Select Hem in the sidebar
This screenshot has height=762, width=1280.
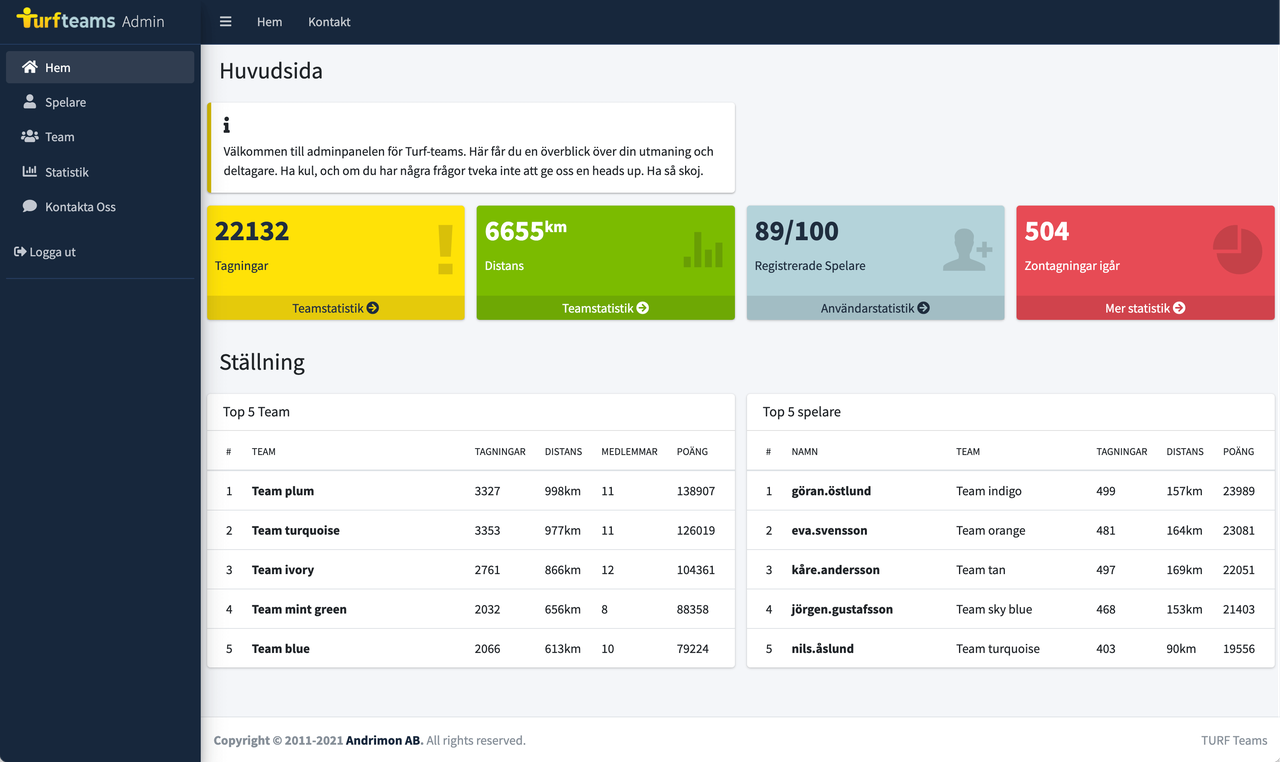pos(100,67)
